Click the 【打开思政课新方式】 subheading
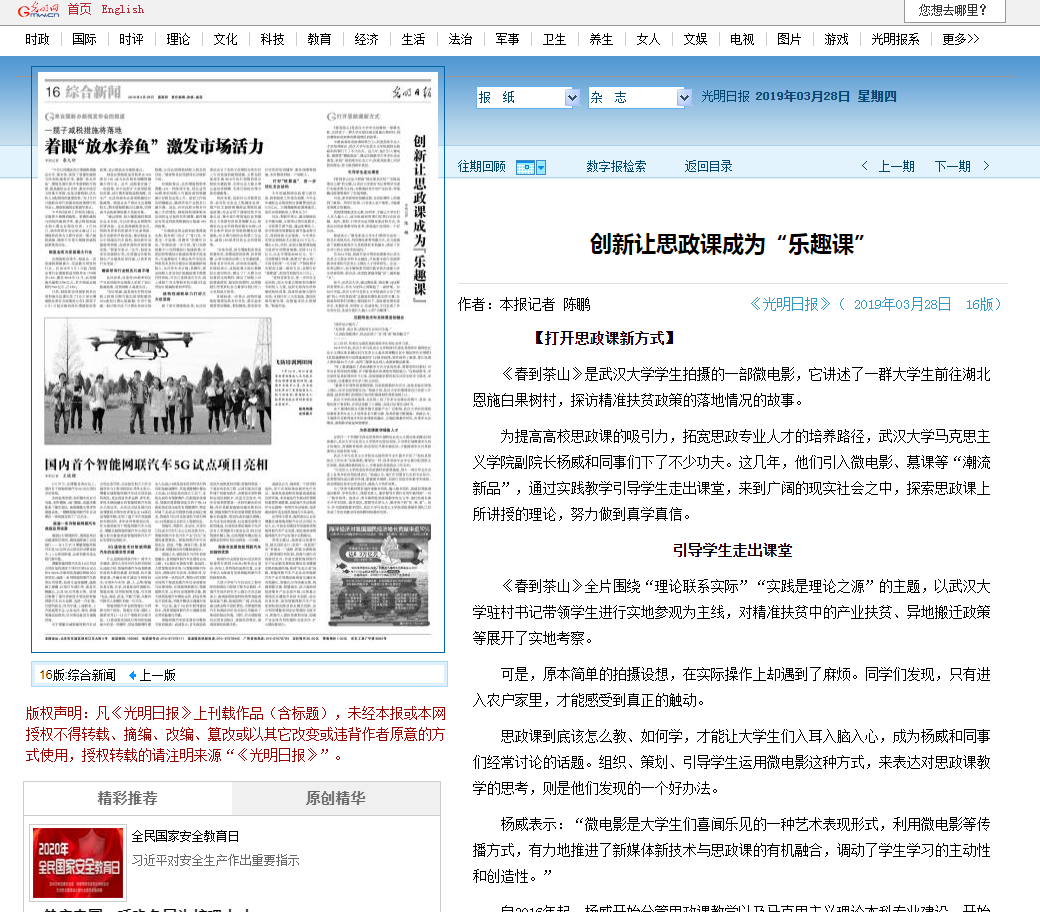 point(604,339)
